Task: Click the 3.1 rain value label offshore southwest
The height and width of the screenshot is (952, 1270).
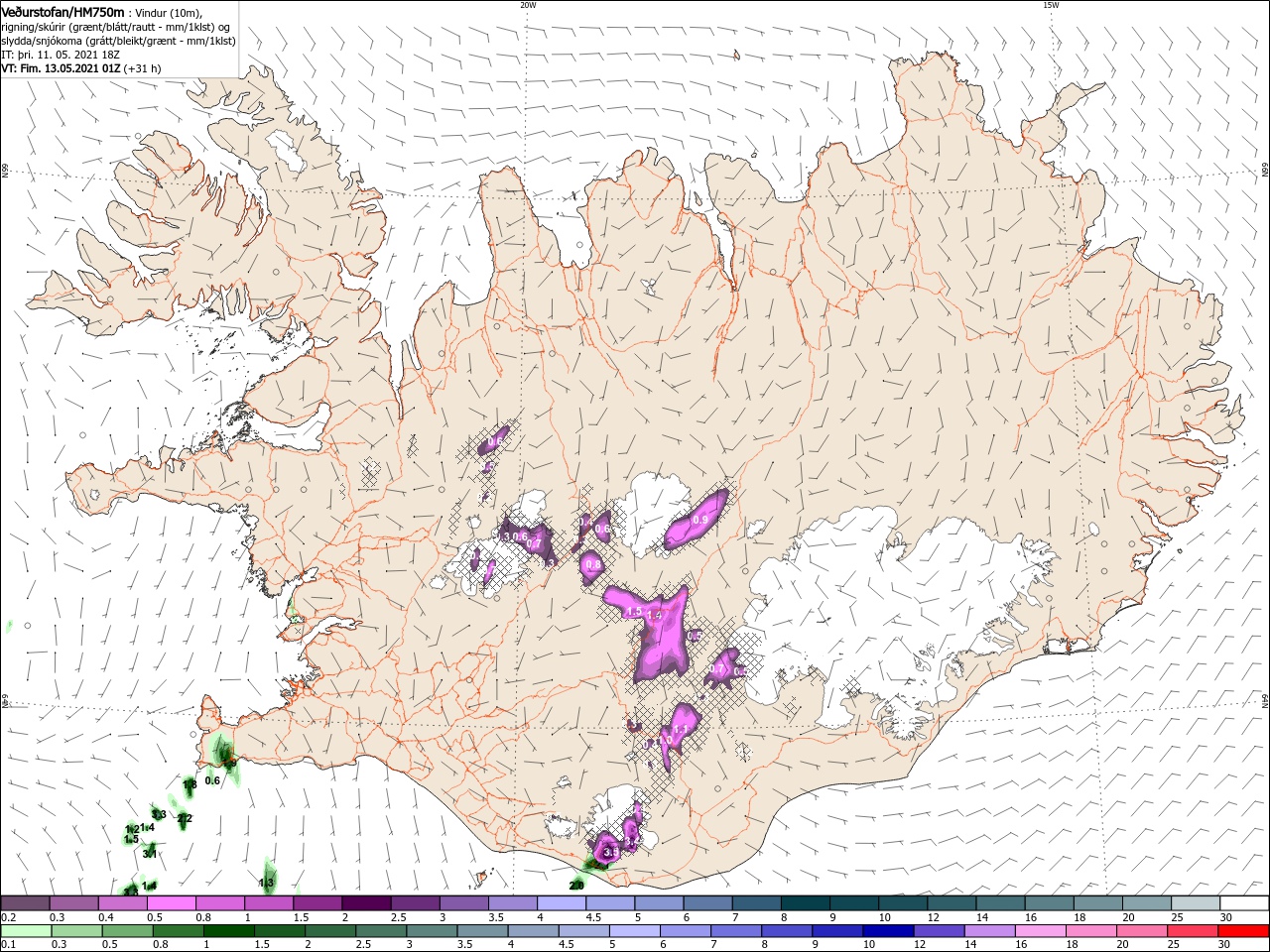Action: pyautogui.click(x=151, y=854)
